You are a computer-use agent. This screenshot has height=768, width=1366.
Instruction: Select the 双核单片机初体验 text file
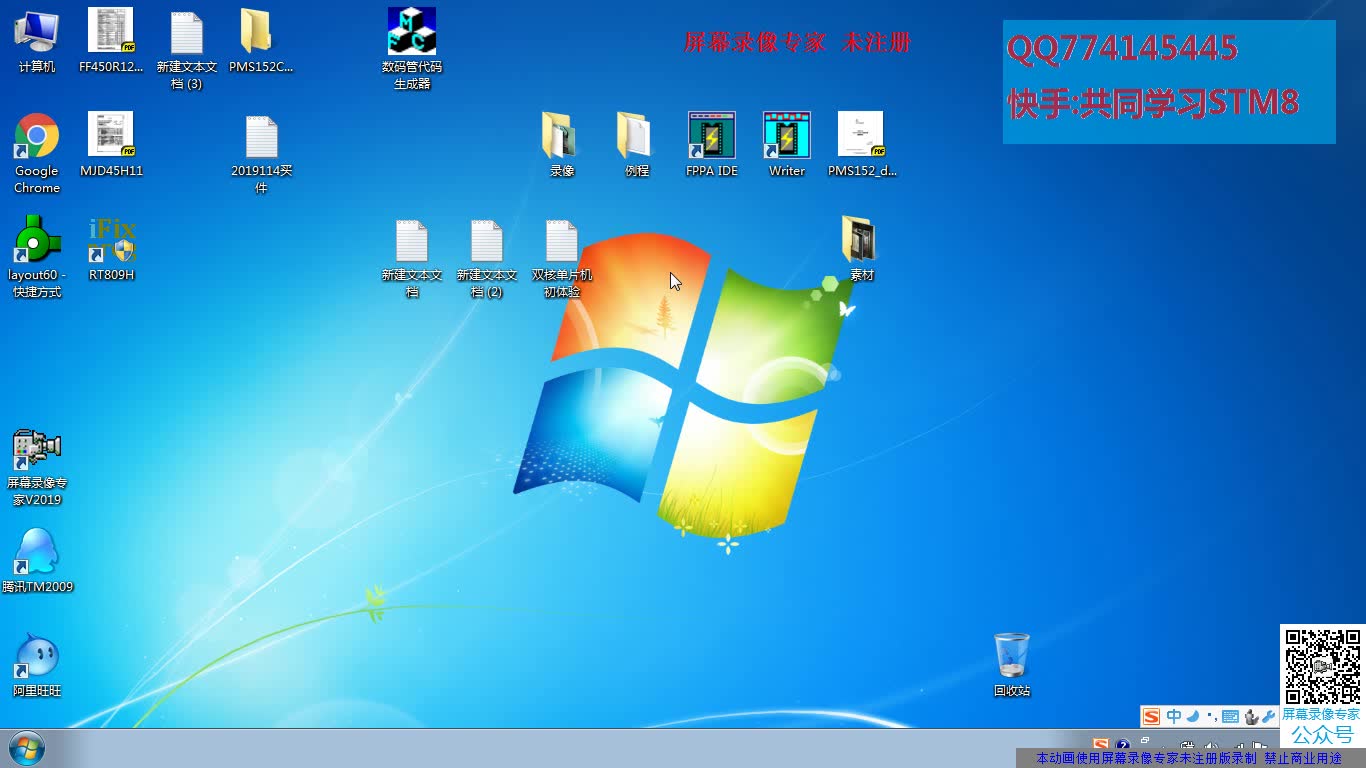click(x=562, y=259)
